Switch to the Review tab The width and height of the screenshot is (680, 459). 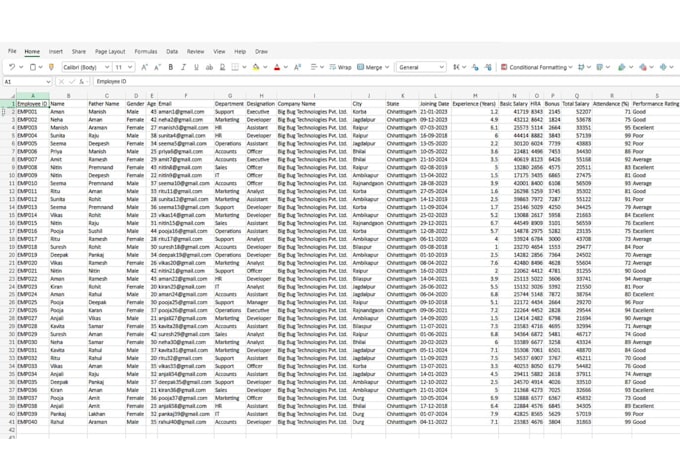tap(195, 51)
